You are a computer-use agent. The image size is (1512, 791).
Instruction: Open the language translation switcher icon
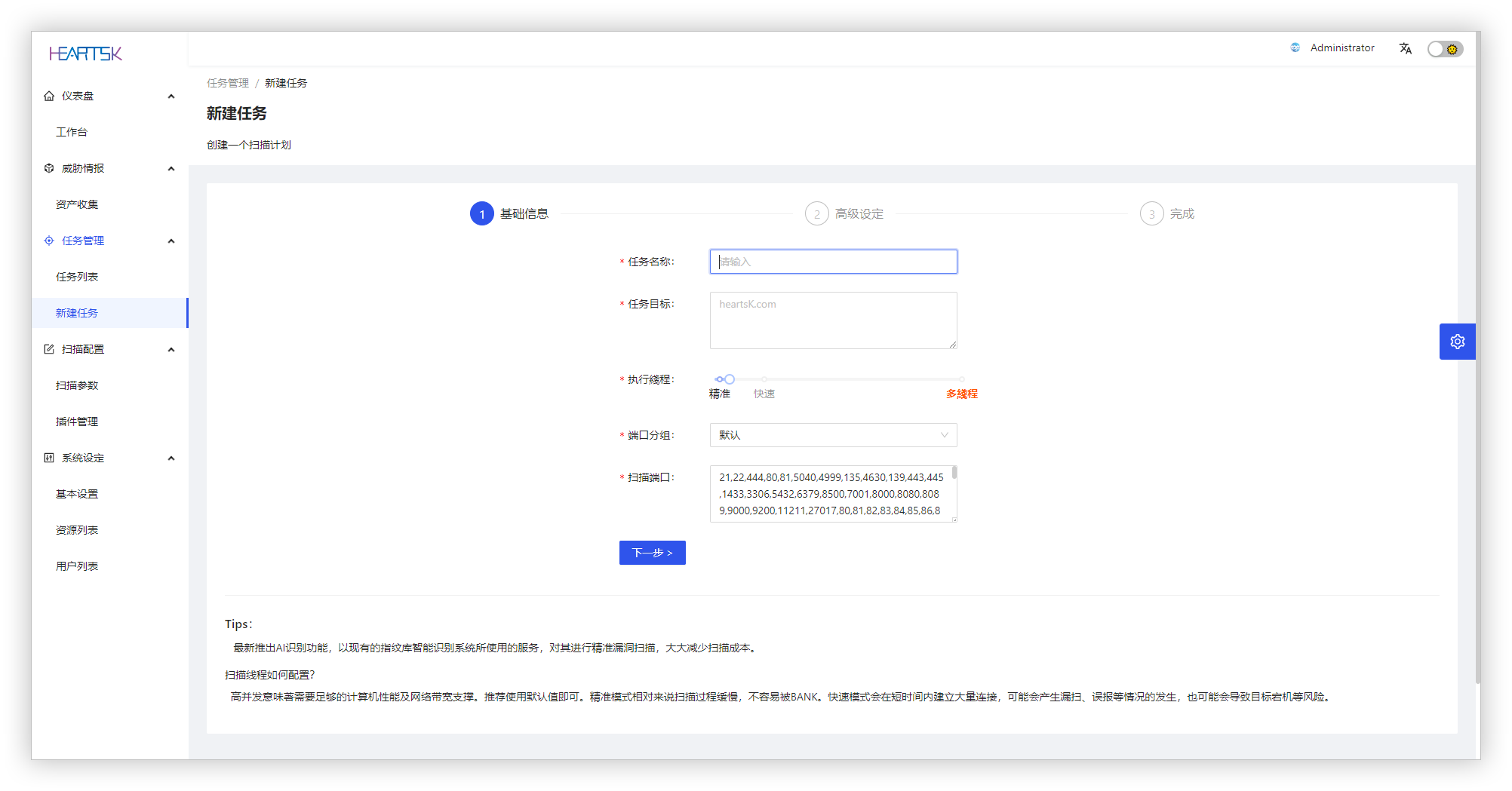click(1405, 48)
